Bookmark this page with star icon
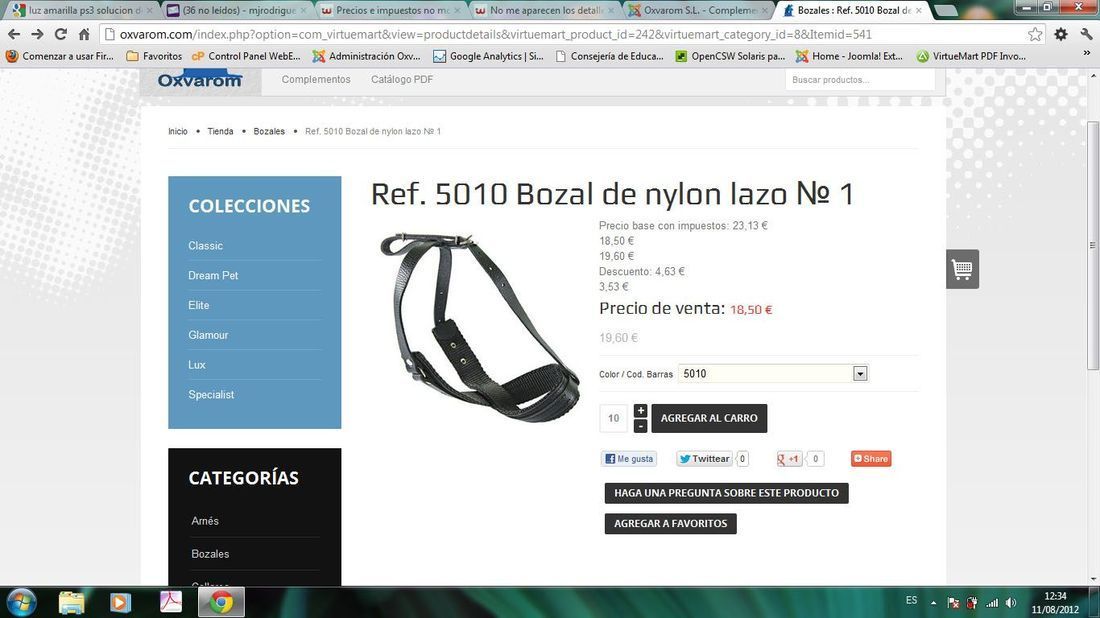This screenshot has width=1100, height=618. (1035, 34)
